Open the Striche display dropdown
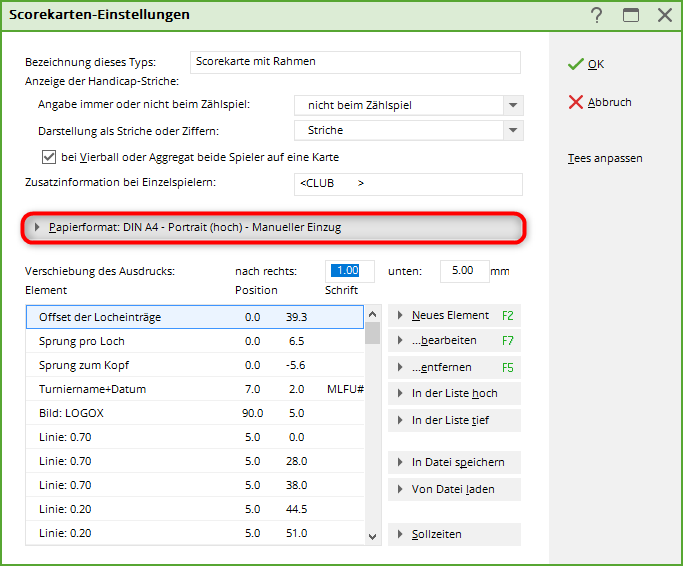The image size is (683, 566). [513, 130]
